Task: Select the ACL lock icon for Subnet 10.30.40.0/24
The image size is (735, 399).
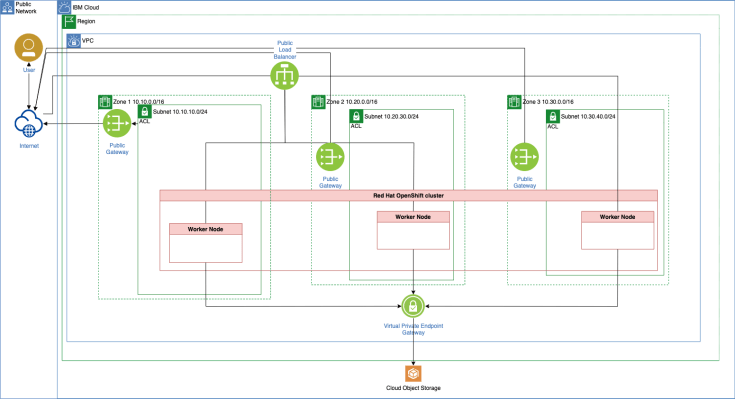Action: point(553,116)
